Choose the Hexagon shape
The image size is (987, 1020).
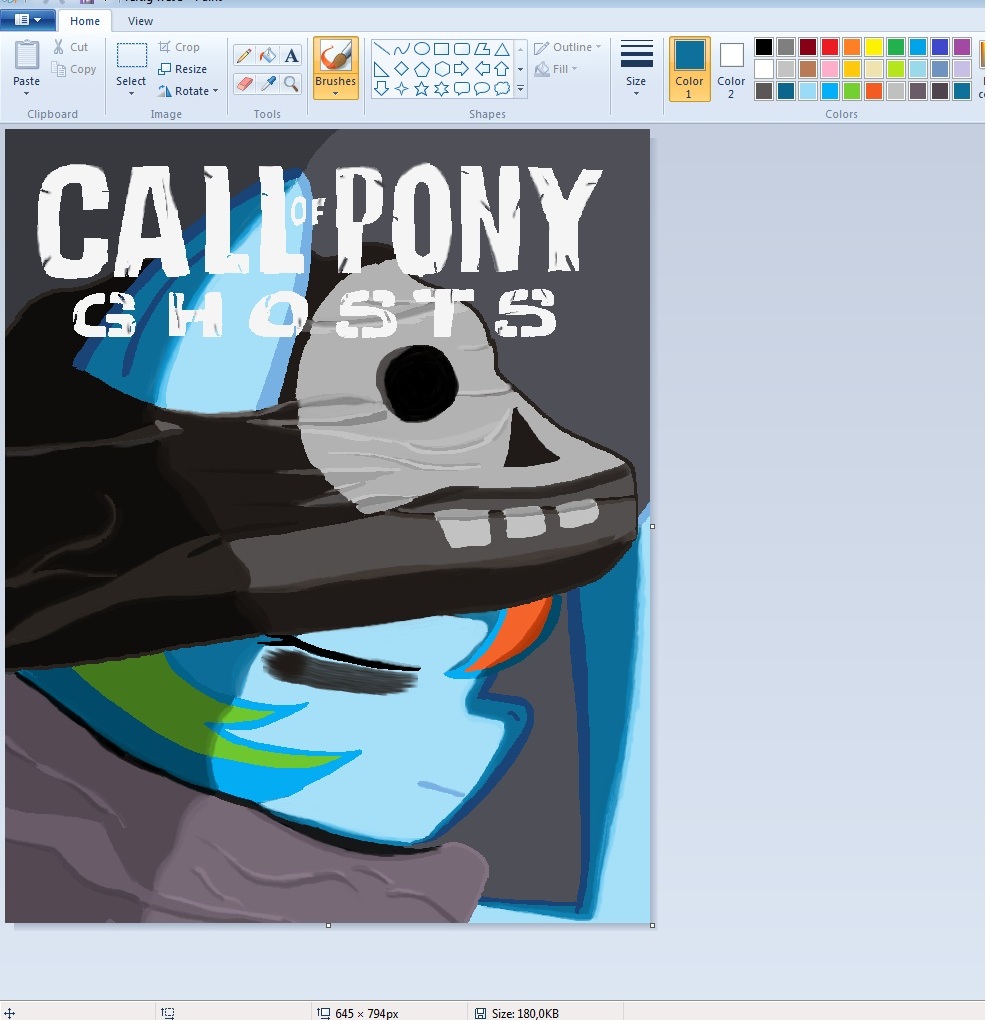pyautogui.click(x=442, y=69)
